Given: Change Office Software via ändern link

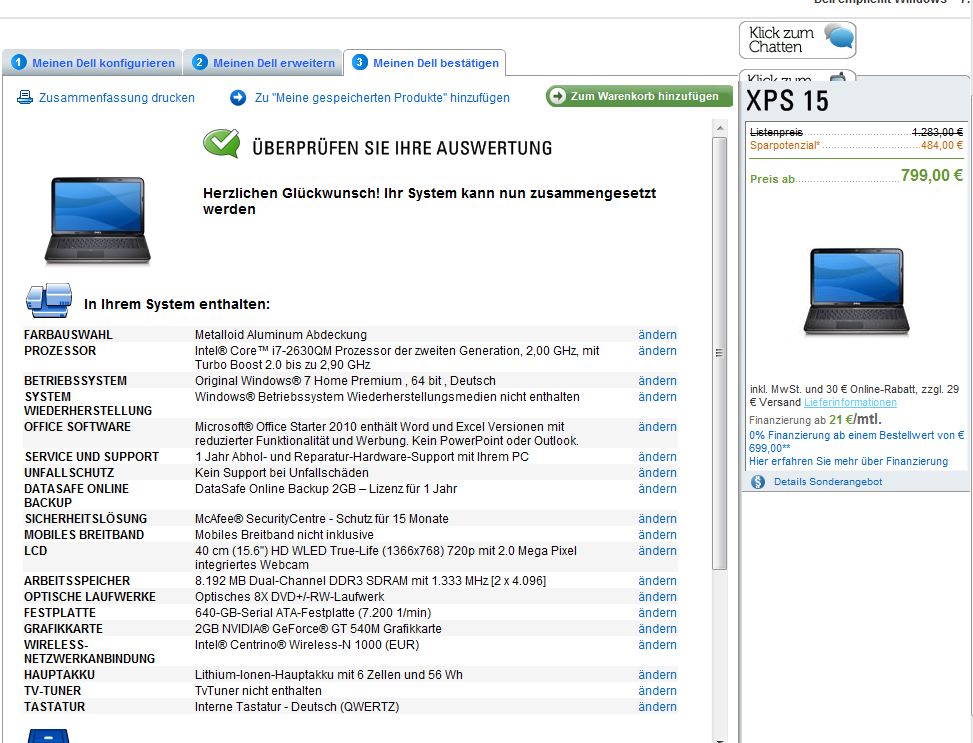Looking at the screenshot, I should pyautogui.click(x=657, y=426).
